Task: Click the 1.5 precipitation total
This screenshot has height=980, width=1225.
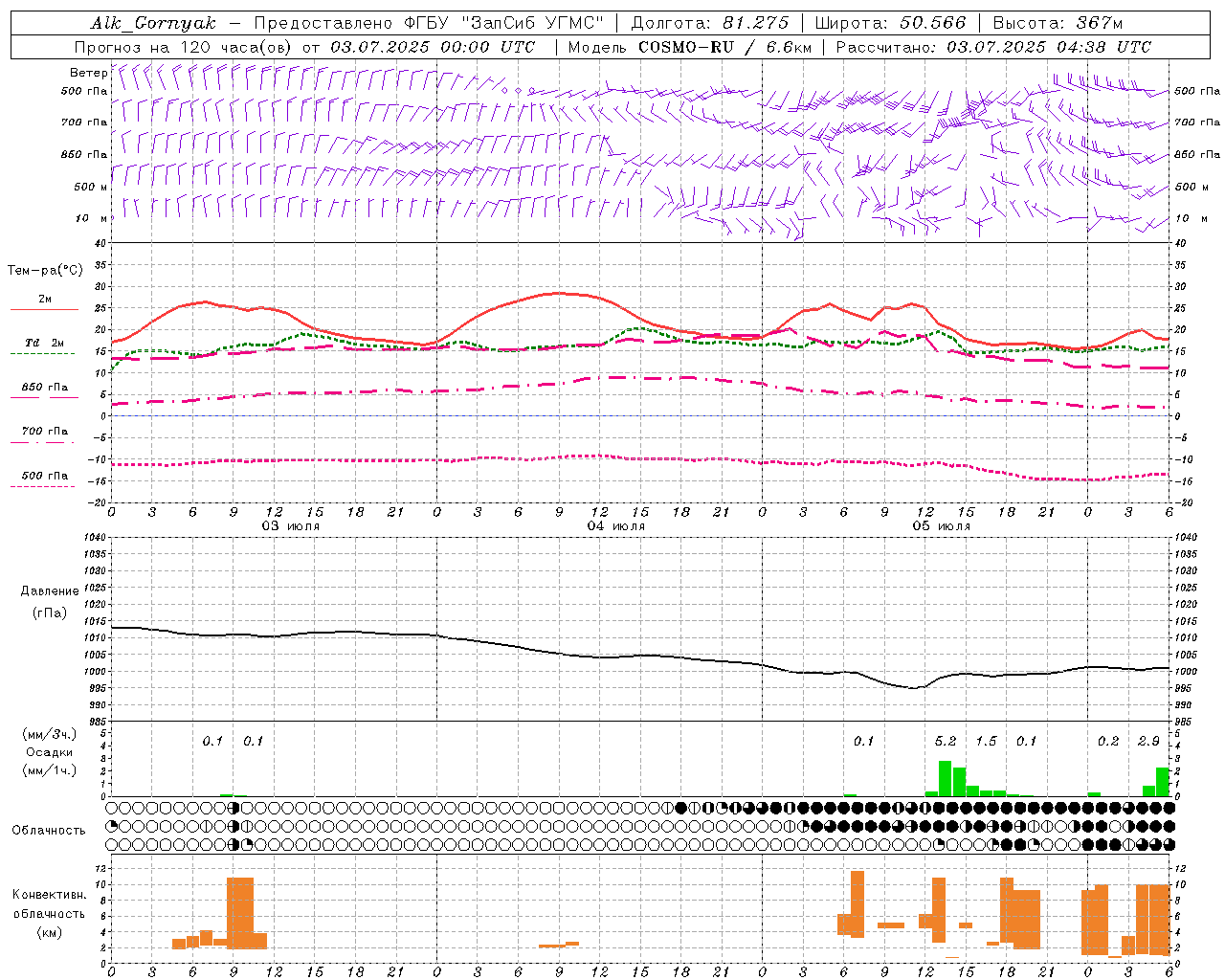Action: (x=986, y=742)
